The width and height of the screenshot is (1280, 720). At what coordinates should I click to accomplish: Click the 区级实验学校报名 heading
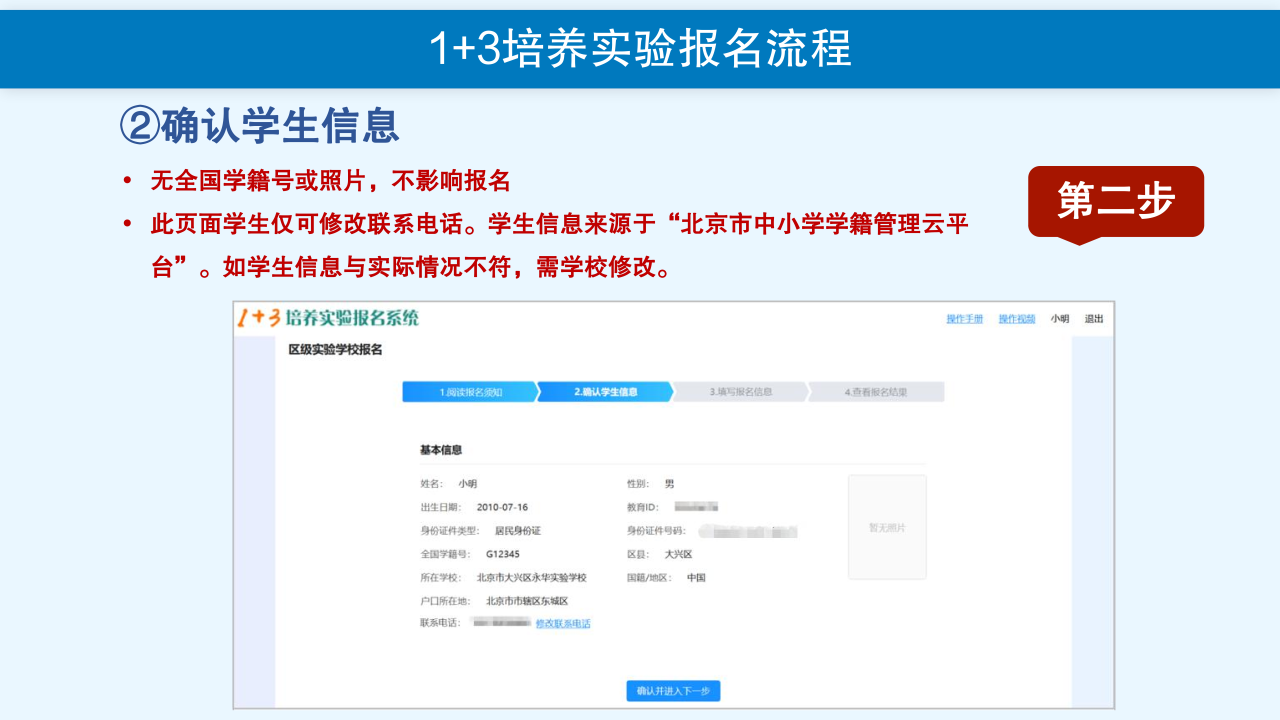tap(335, 349)
